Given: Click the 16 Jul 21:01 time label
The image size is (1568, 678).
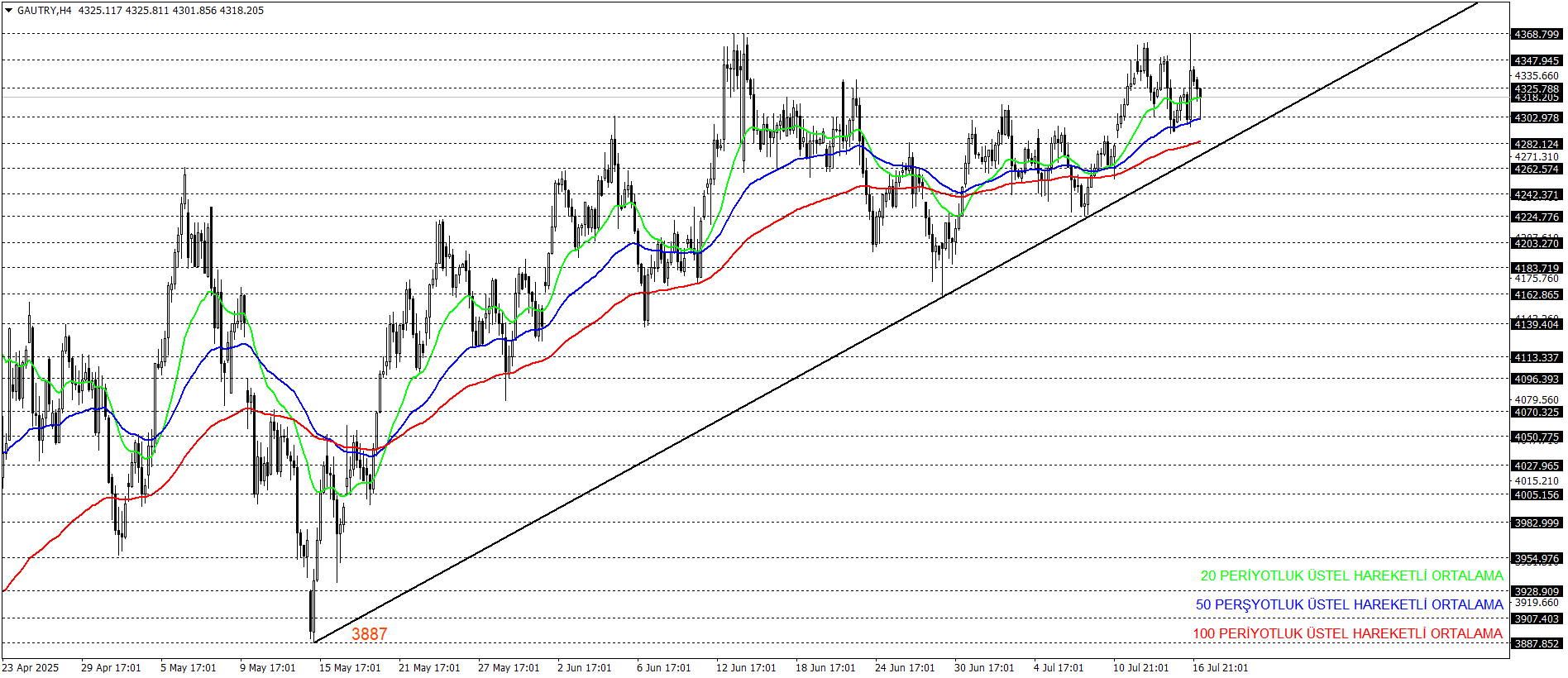Looking at the screenshot, I should [x=1221, y=667].
